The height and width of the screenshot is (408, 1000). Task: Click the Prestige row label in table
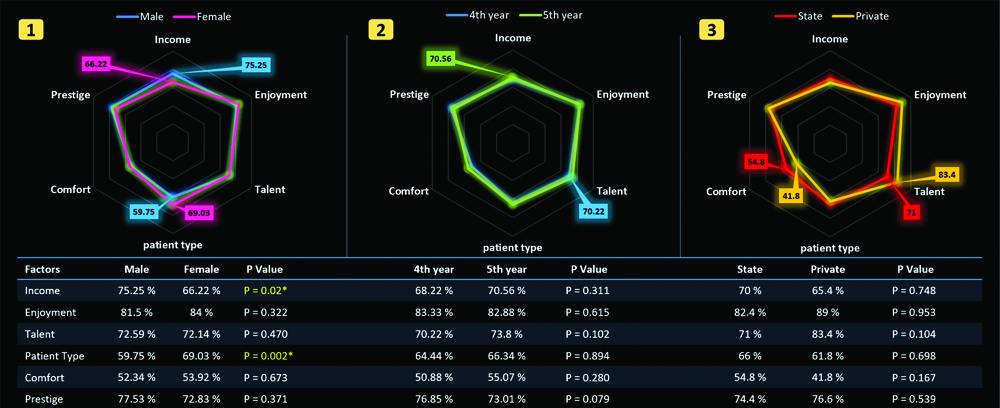pyautogui.click(x=45, y=398)
